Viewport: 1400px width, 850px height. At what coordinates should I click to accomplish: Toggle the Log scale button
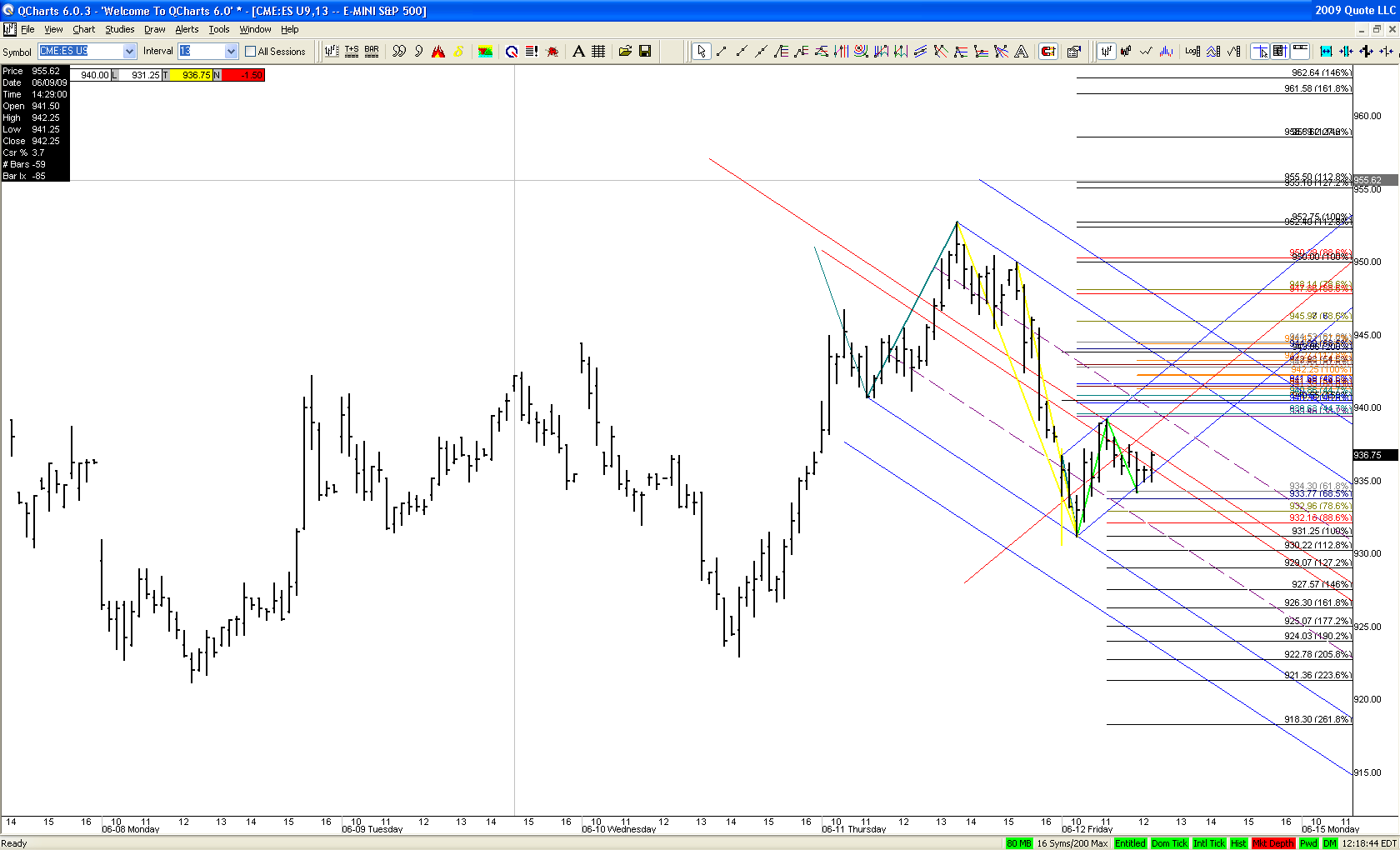[x=1192, y=52]
